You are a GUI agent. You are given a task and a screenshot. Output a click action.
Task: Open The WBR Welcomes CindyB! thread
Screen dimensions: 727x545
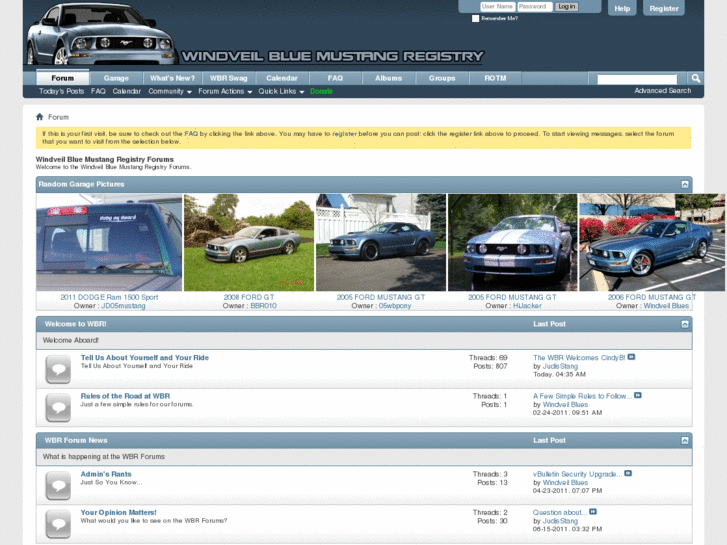(x=579, y=358)
